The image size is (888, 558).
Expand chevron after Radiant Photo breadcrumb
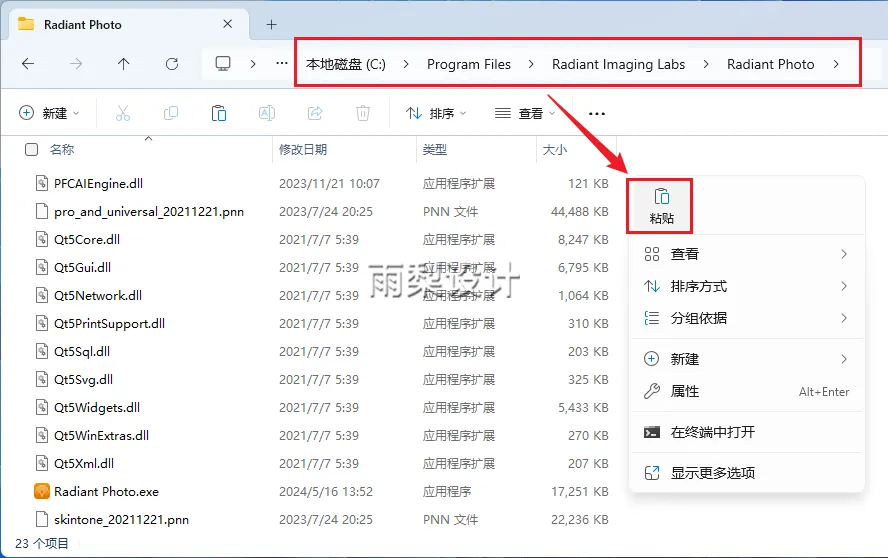pyautogui.click(x=836, y=64)
